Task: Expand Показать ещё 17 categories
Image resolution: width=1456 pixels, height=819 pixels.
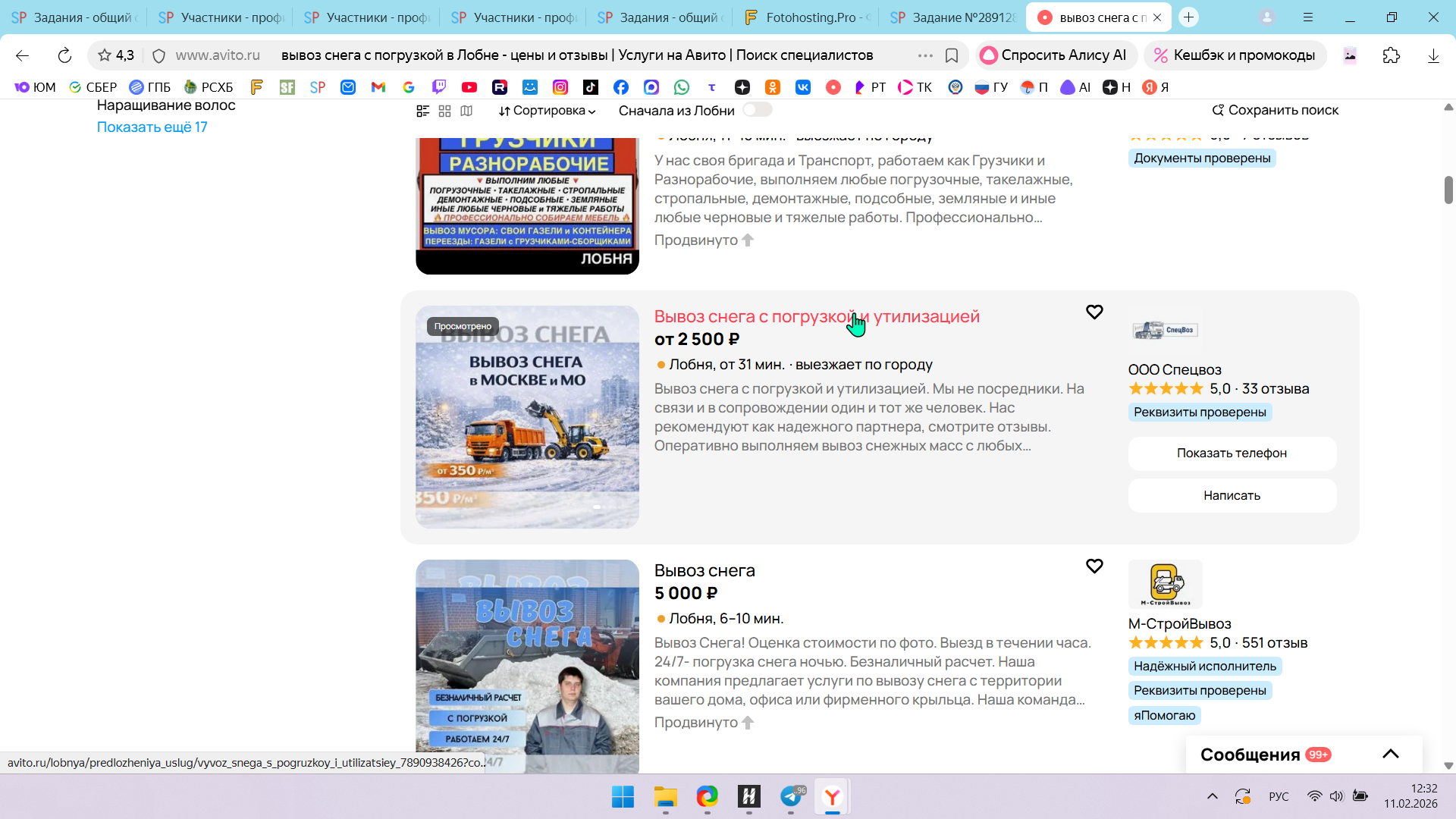Action: coord(152,127)
